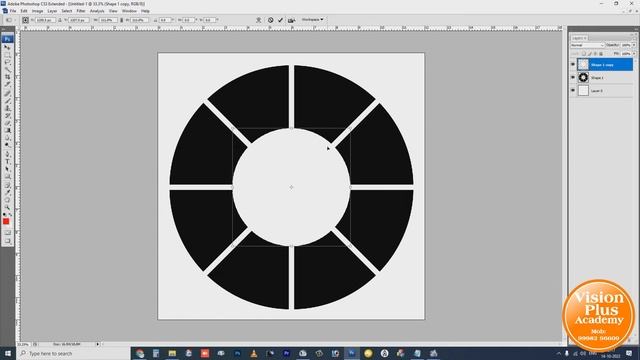
Task: Open the status bar info arrow
Action: [x=98, y=344]
